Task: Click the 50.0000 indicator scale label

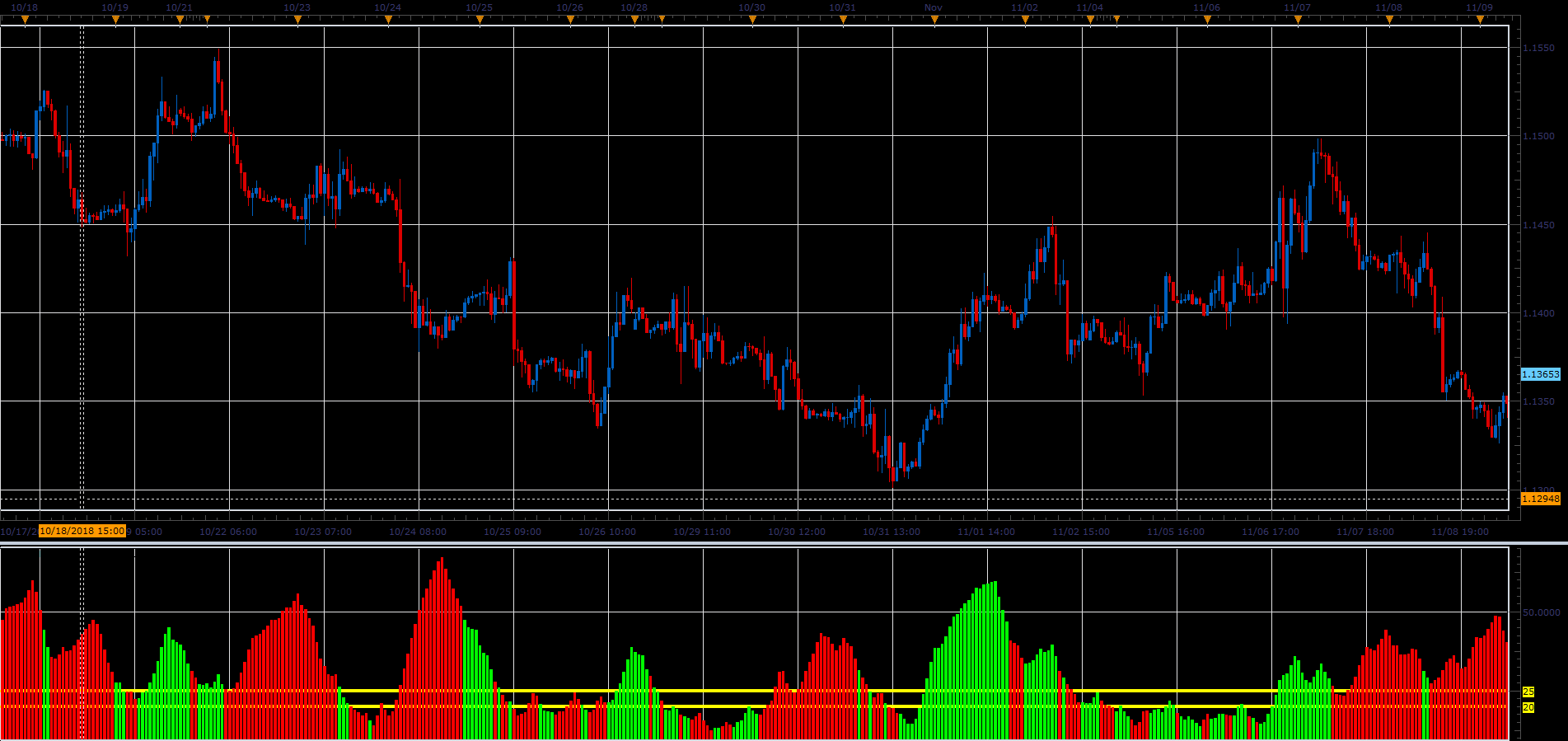Action: pos(1542,612)
